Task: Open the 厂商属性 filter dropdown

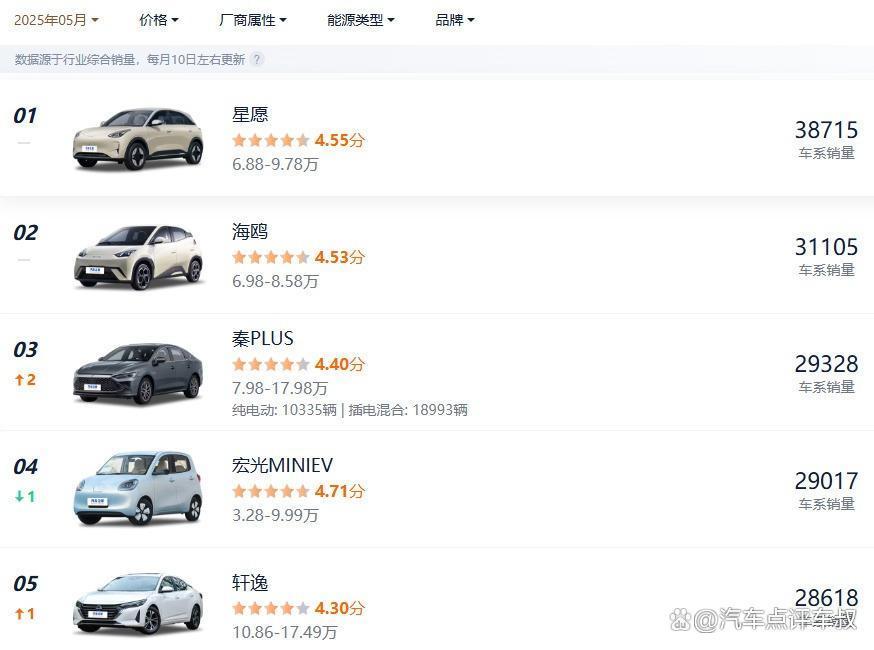Action: pyautogui.click(x=252, y=20)
